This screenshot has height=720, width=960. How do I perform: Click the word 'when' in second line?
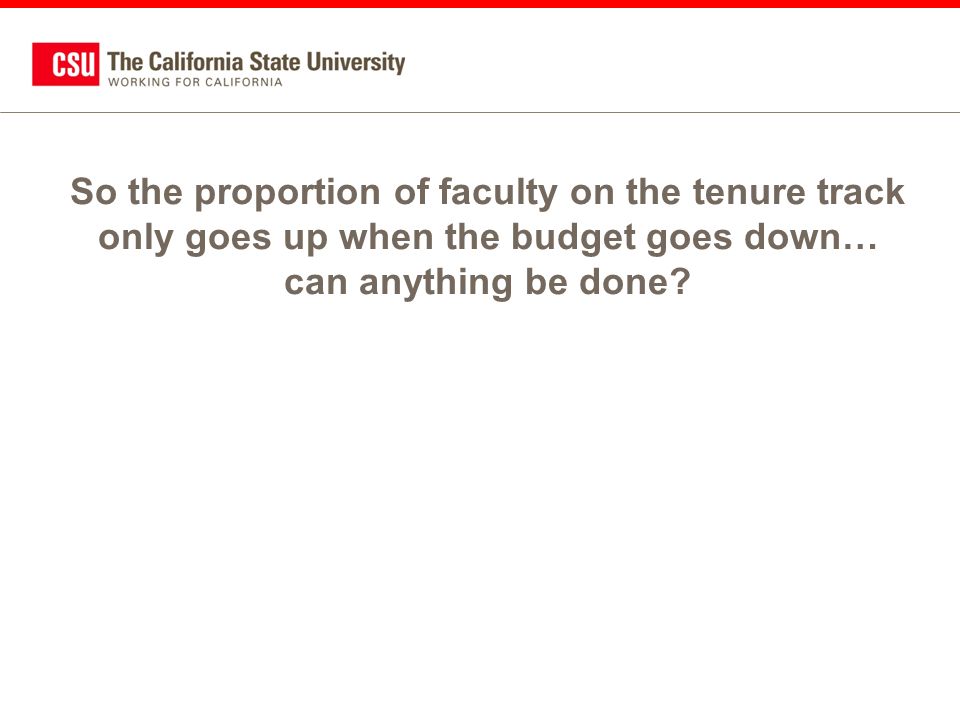(386, 236)
